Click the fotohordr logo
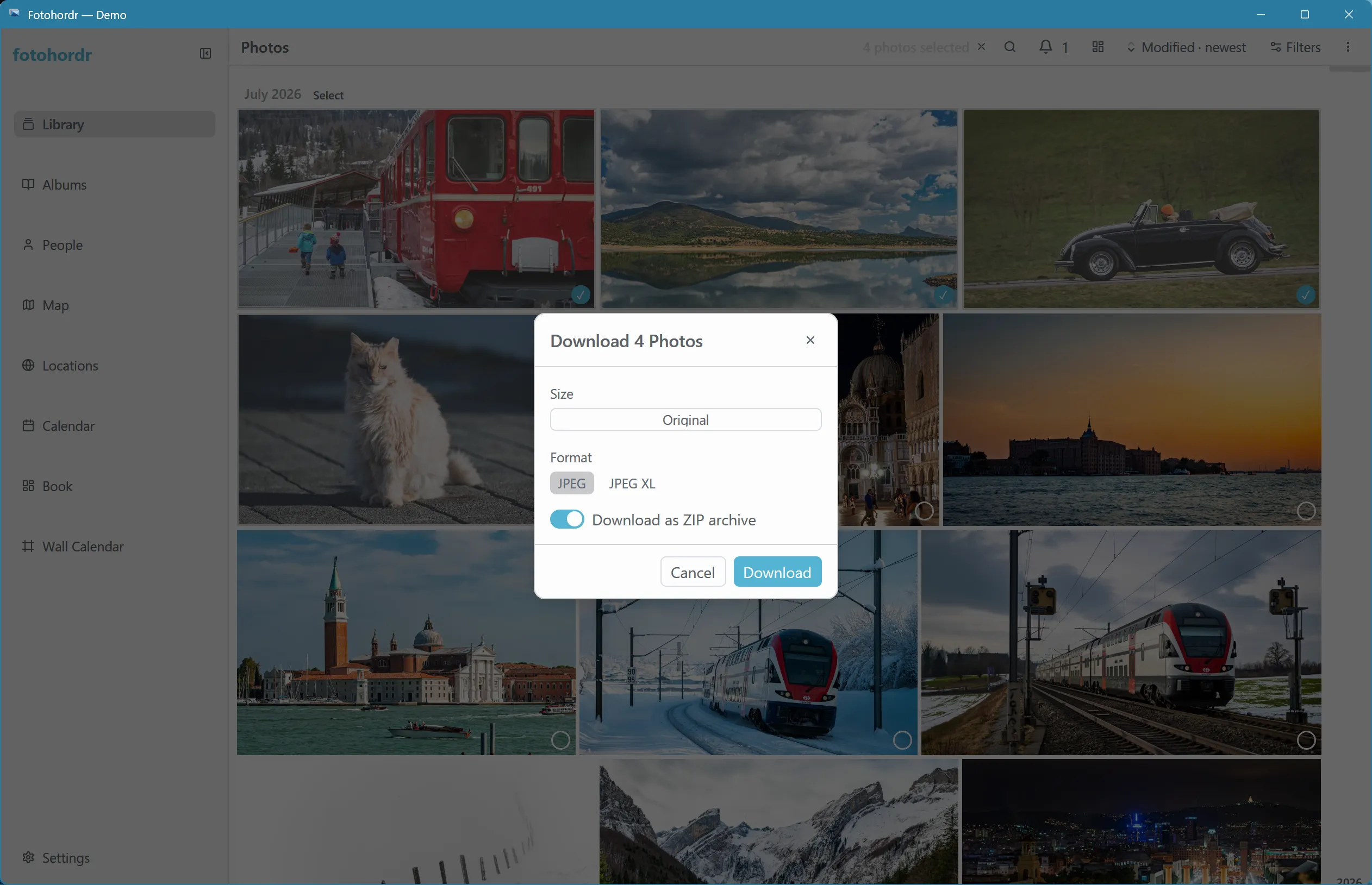The width and height of the screenshot is (1372, 885). pos(52,54)
